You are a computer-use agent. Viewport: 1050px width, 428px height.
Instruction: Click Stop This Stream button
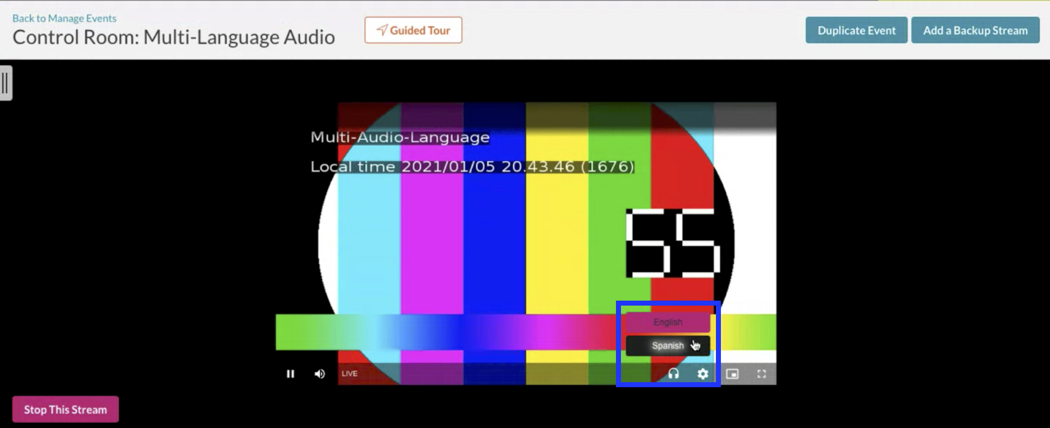[65, 409]
